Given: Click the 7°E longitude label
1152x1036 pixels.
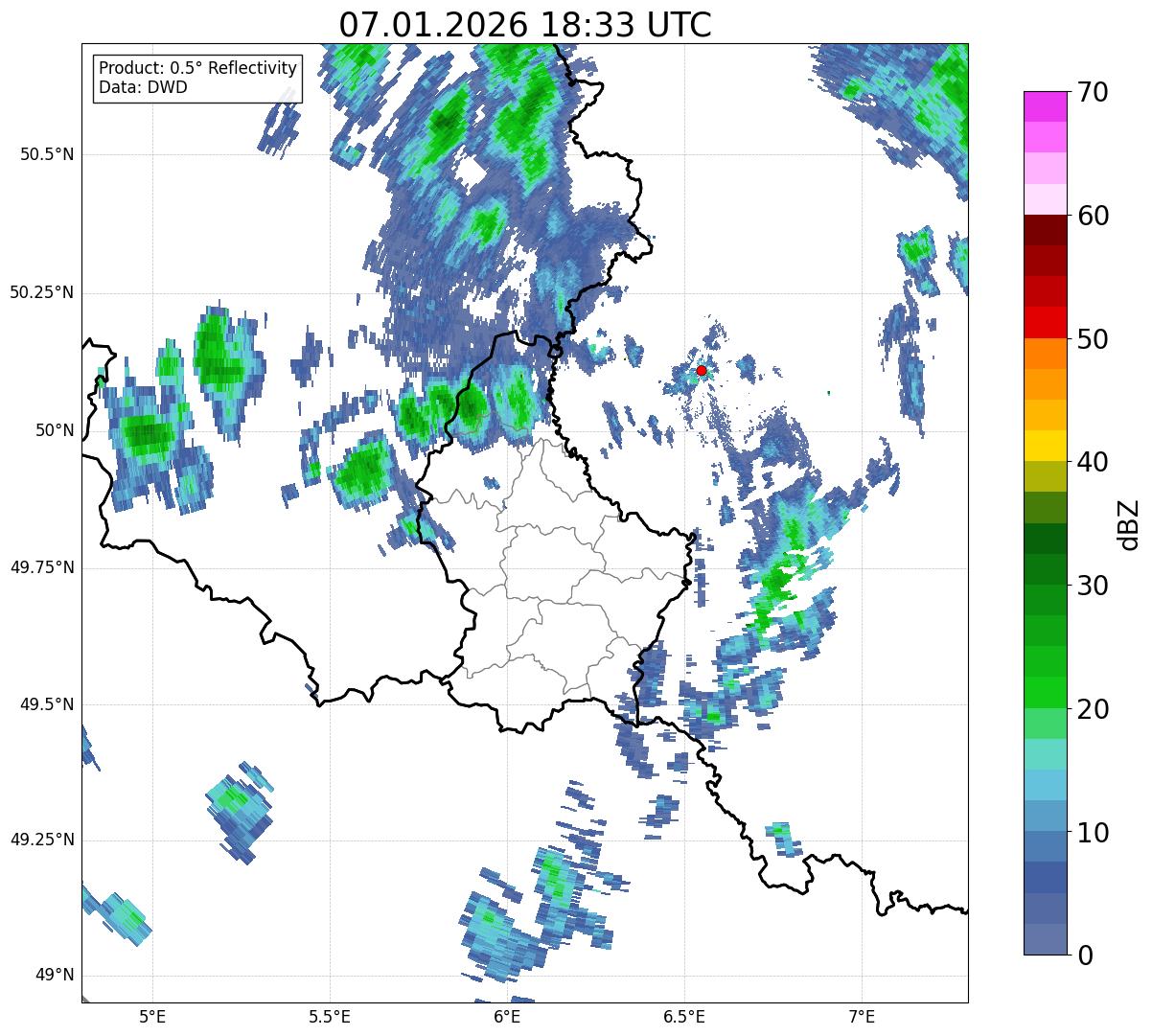Looking at the screenshot, I should 862,1017.
